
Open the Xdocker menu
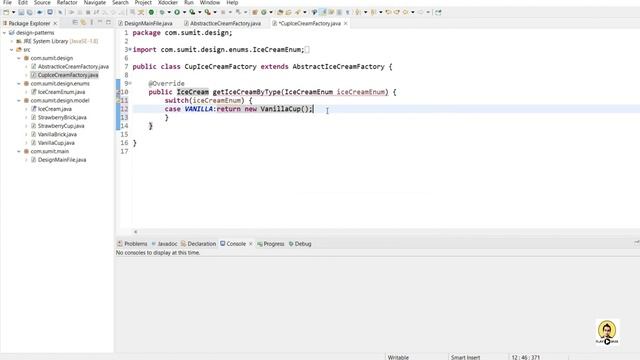tap(168, 2)
